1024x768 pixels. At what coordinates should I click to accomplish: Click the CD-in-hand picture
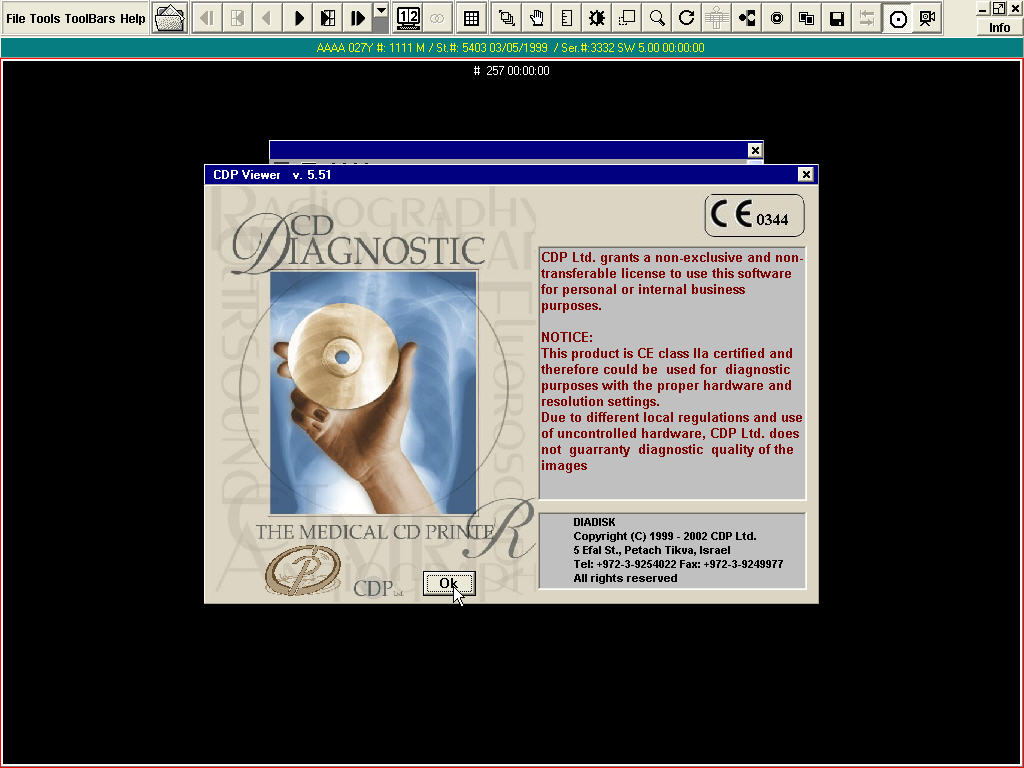pyautogui.click(x=373, y=393)
